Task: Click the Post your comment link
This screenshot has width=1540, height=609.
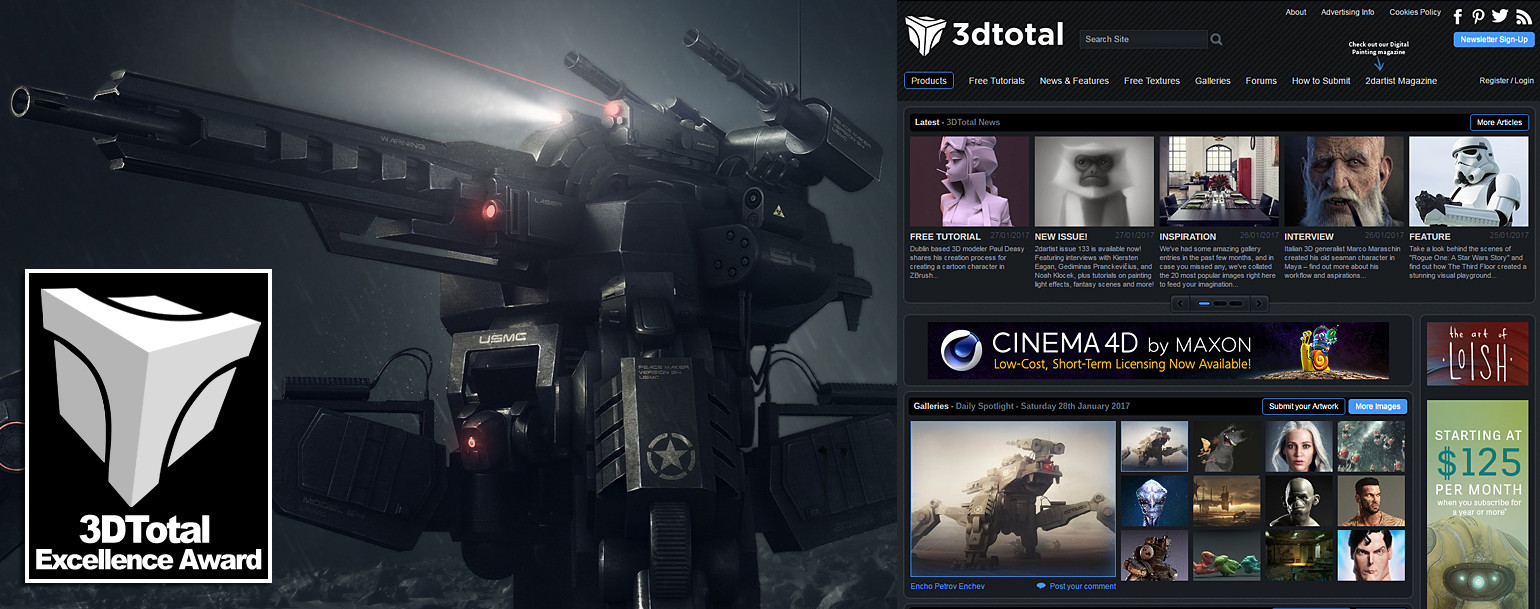Action: (1083, 586)
